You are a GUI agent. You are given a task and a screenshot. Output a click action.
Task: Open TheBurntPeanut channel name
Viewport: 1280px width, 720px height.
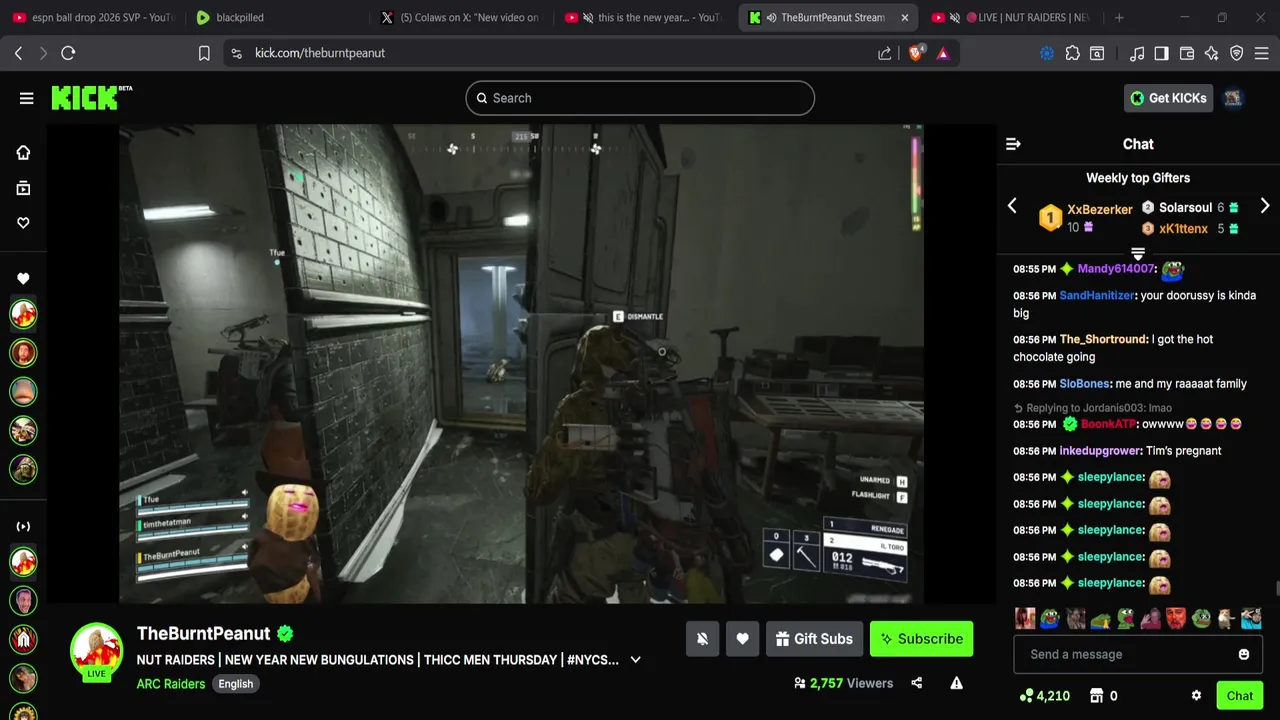204,633
